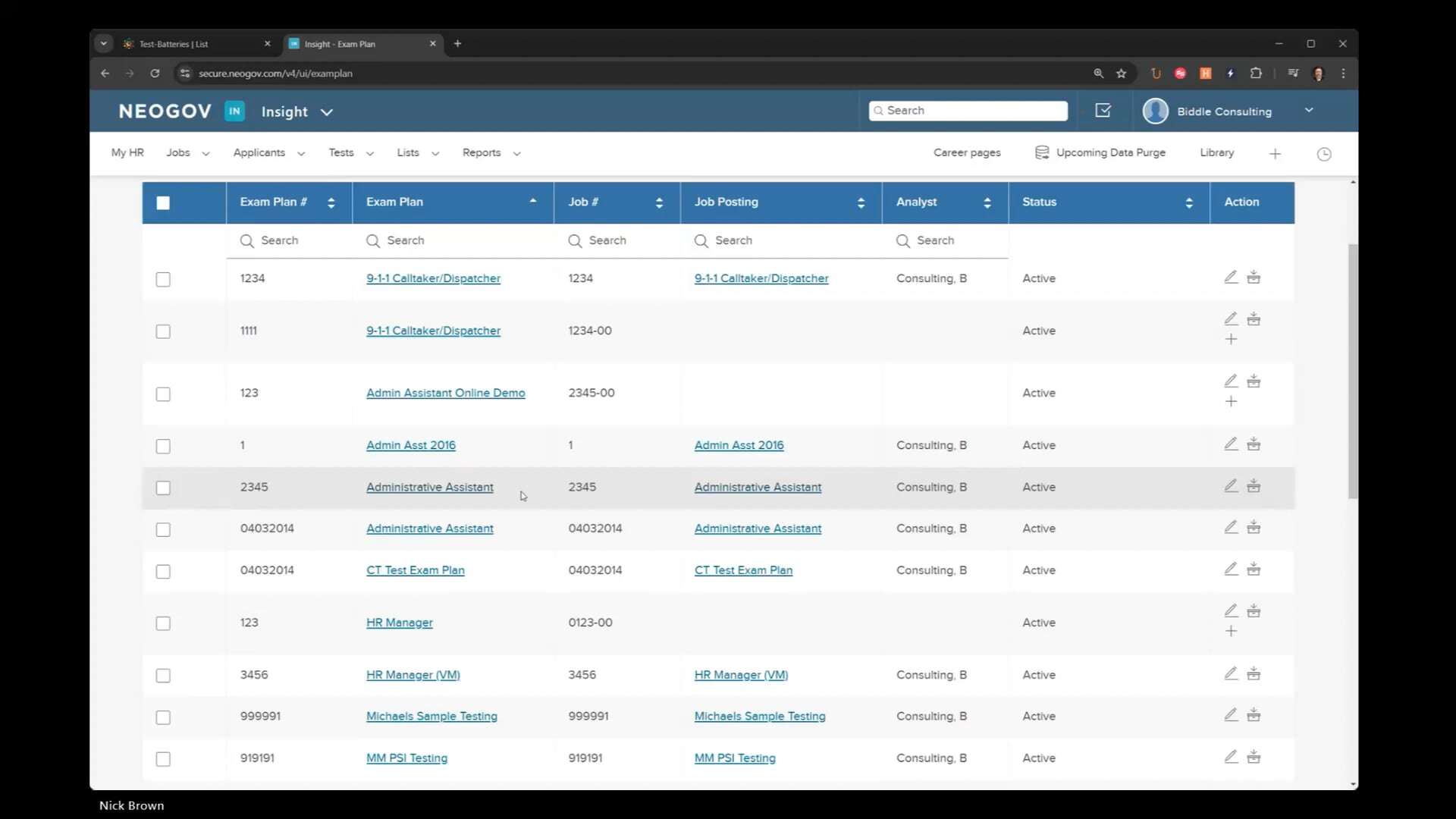Viewport: 1456px width, 819px height.
Task: Open the Admin Assistant Online Demo exam plan link
Action: coord(445,393)
